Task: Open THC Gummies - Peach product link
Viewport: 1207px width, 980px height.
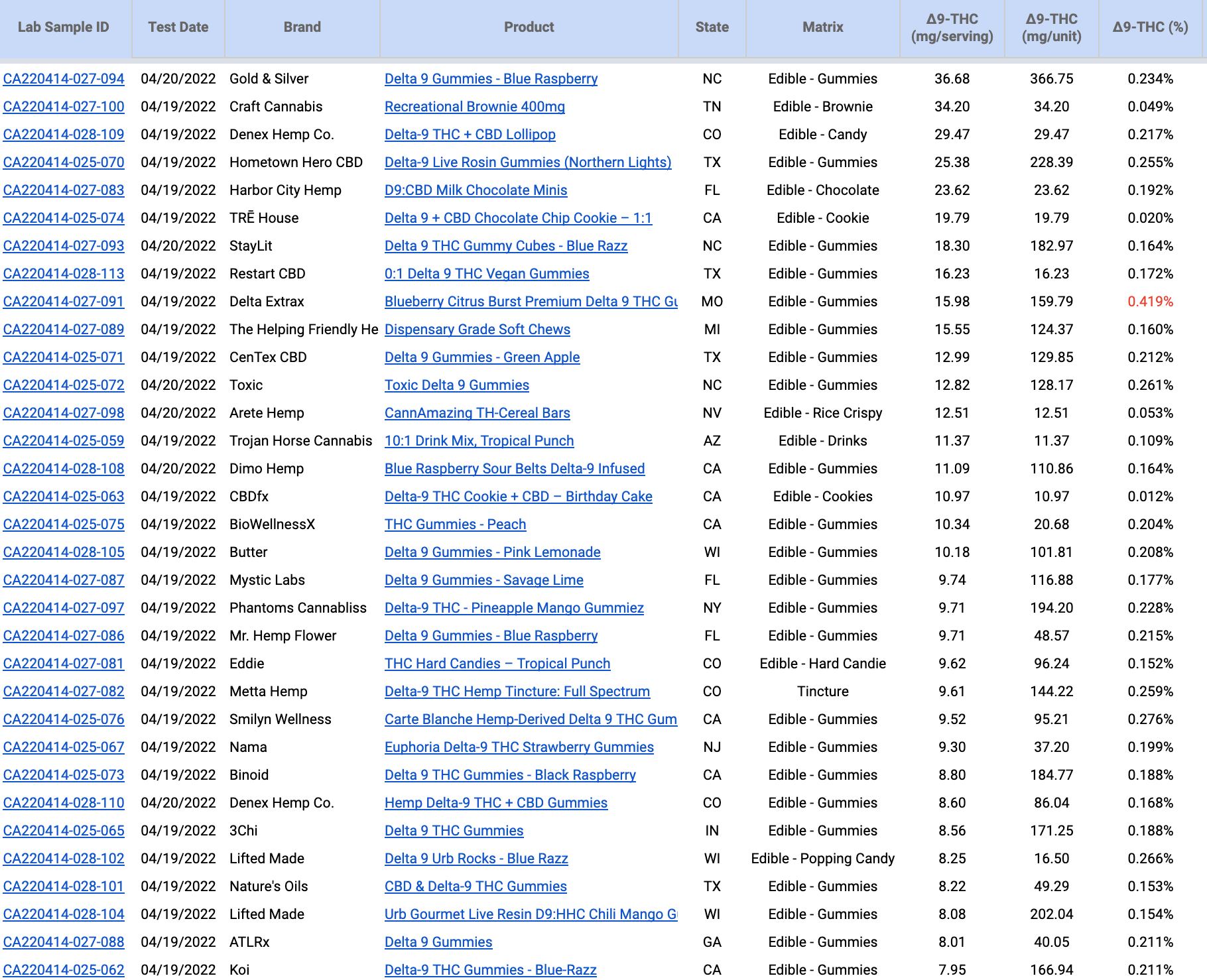Action: point(455,524)
